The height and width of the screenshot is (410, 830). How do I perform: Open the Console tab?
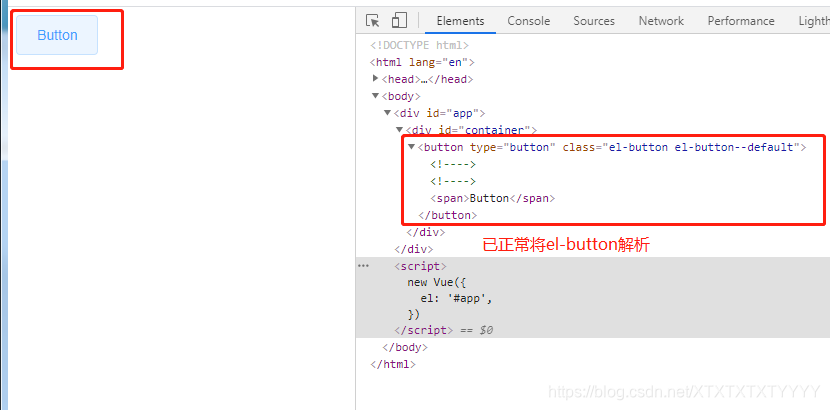pos(528,21)
